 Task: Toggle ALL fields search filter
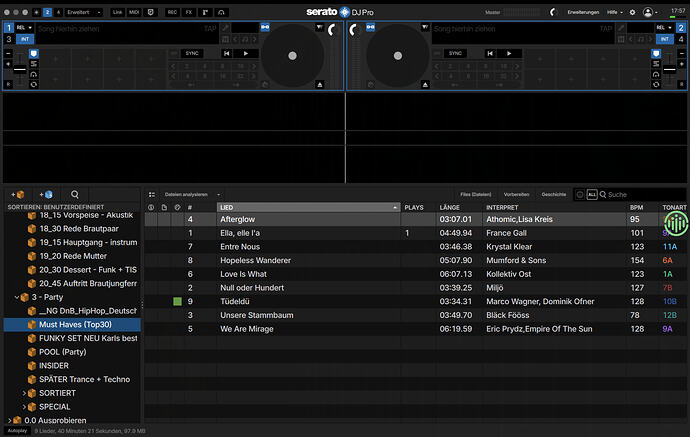coord(592,195)
